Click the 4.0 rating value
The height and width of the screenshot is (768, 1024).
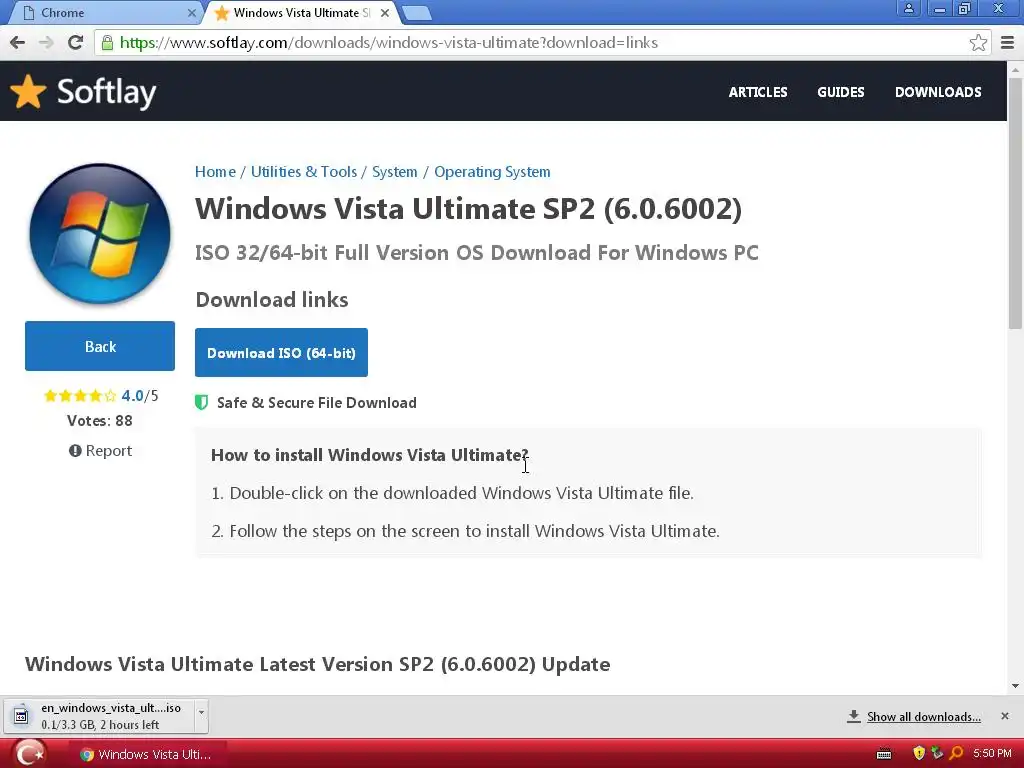[x=132, y=396]
